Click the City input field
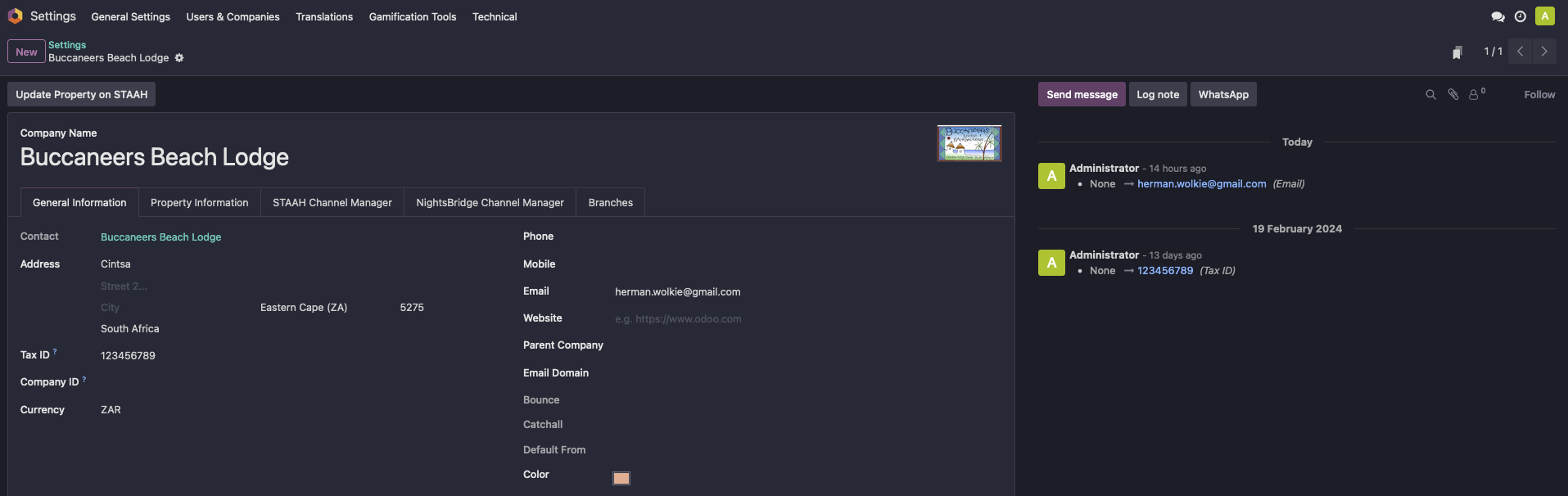The width and height of the screenshot is (1568, 496). 177,308
